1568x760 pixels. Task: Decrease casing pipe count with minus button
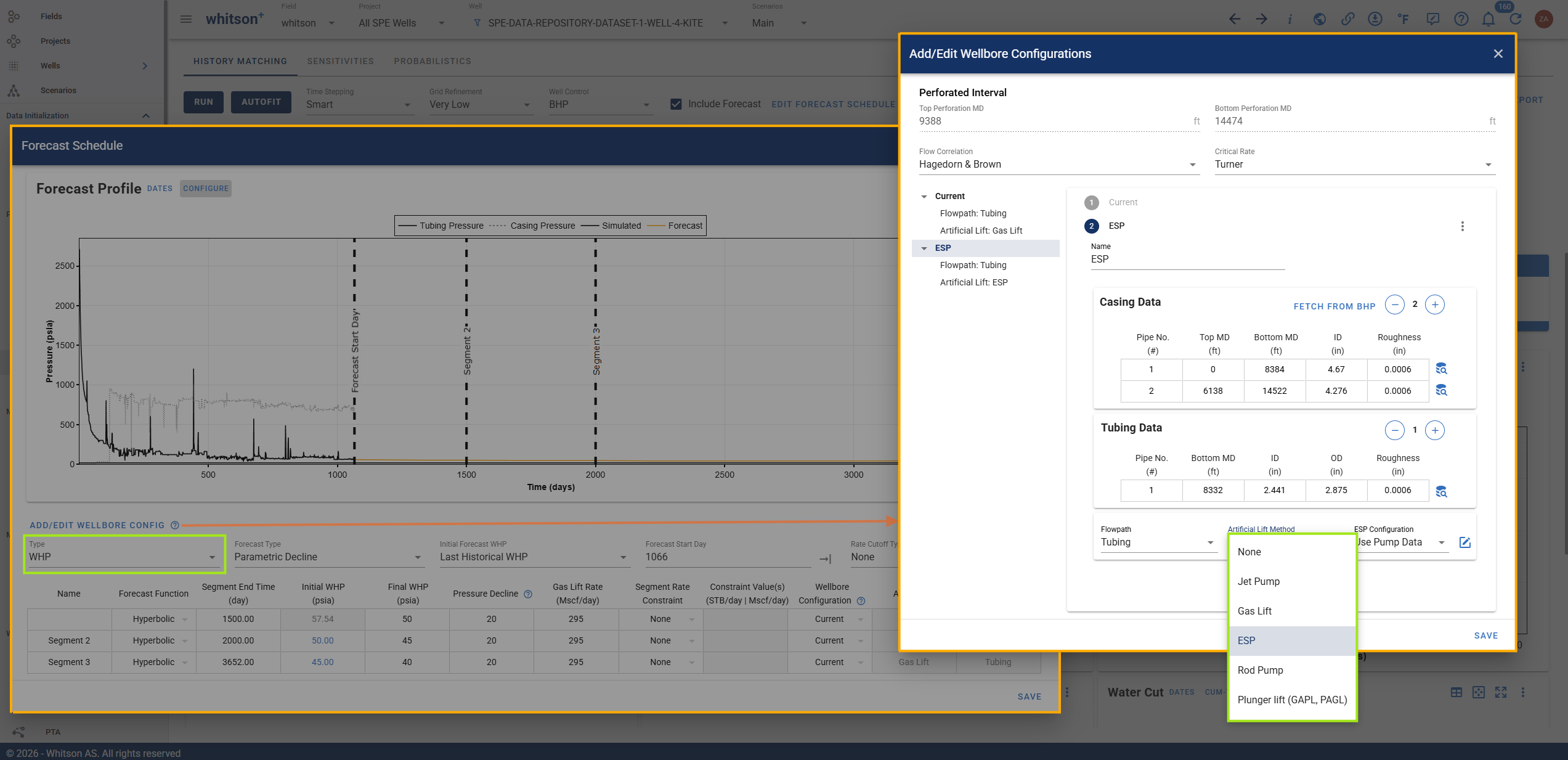[x=1395, y=304]
